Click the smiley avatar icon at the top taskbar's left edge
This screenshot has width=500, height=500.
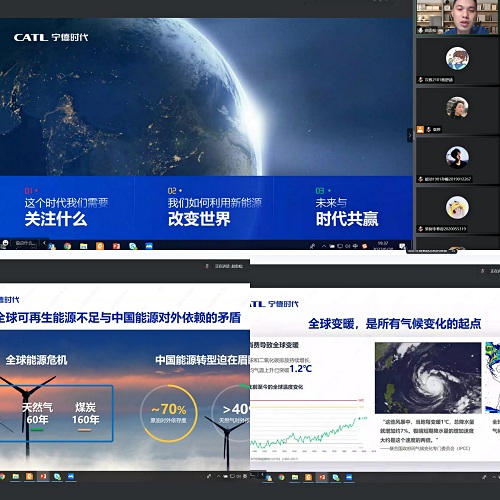tap(5, 243)
